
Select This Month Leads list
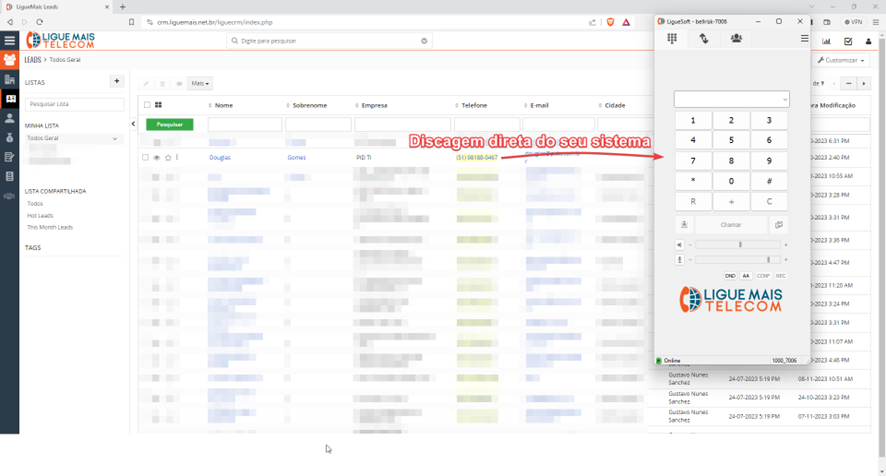(x=50, y=227)
